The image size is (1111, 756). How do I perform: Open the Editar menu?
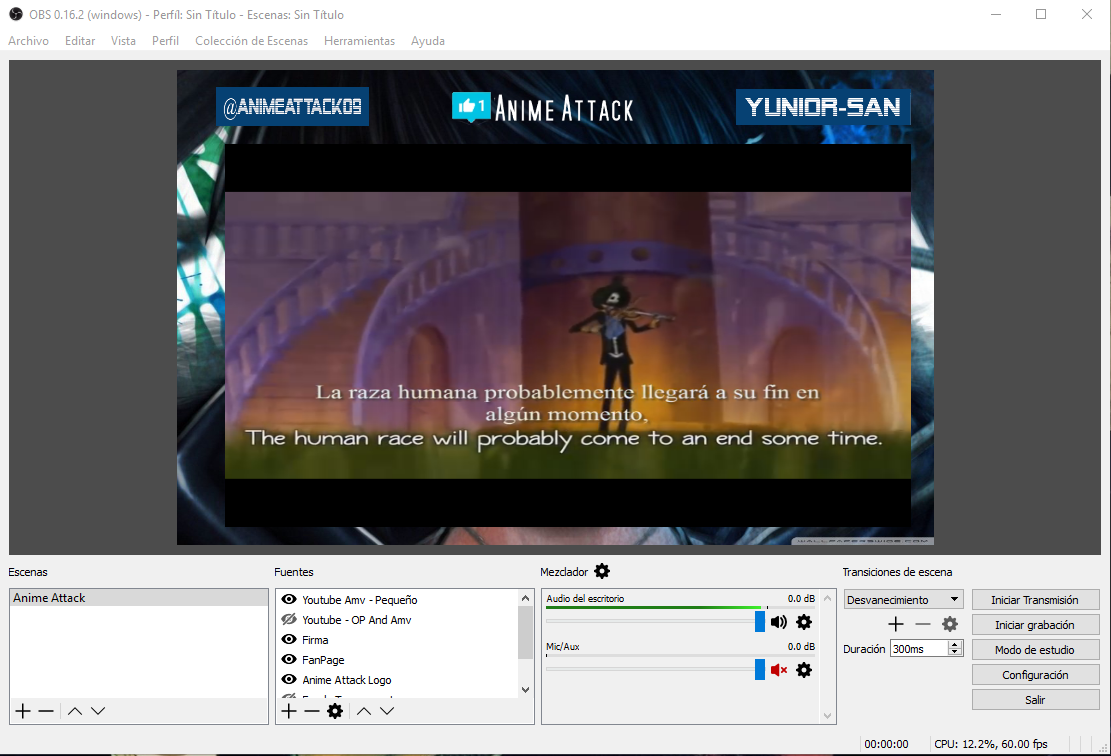coord(80,41)
